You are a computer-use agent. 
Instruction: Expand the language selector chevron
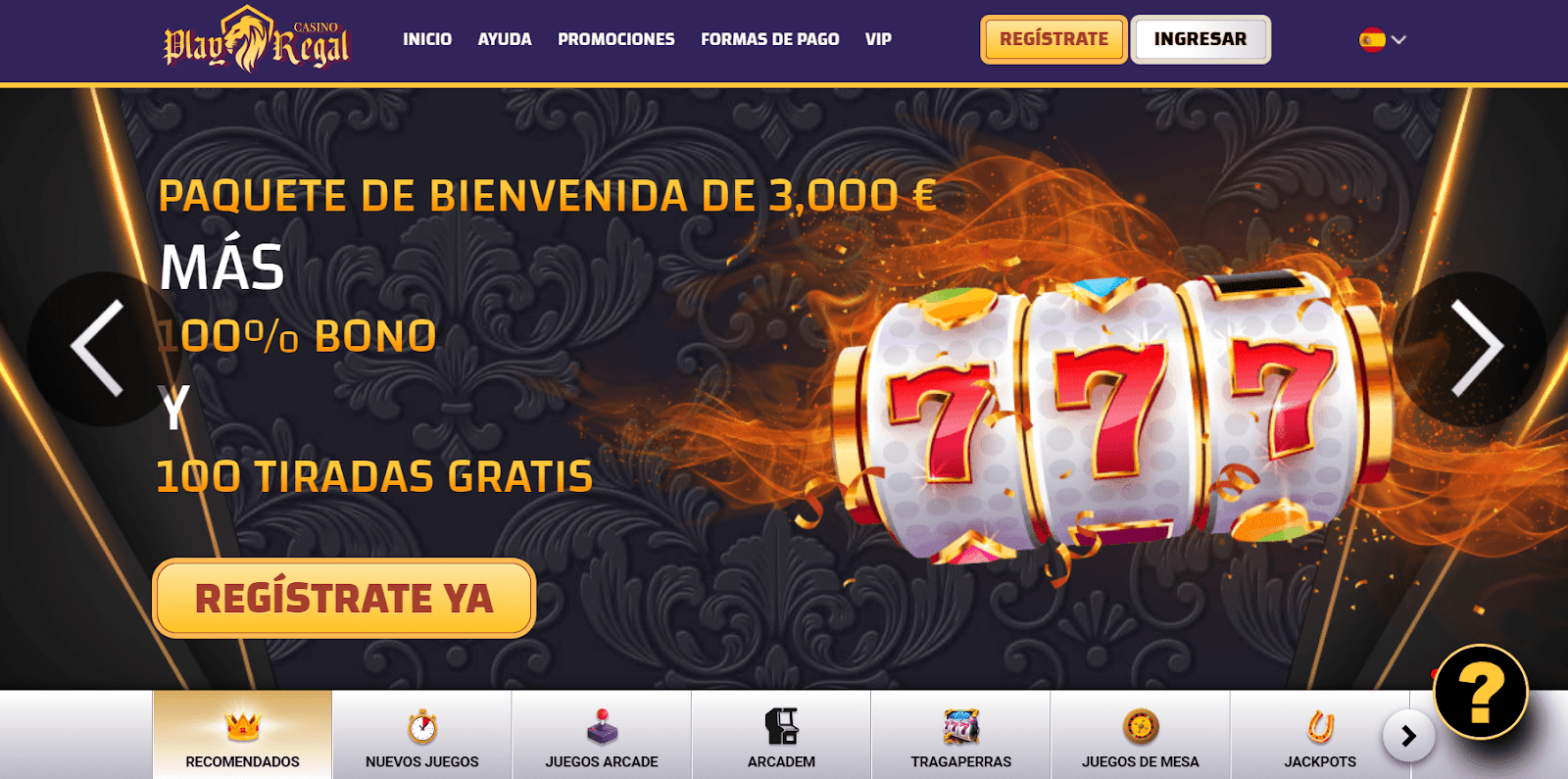click(1399, 40)
